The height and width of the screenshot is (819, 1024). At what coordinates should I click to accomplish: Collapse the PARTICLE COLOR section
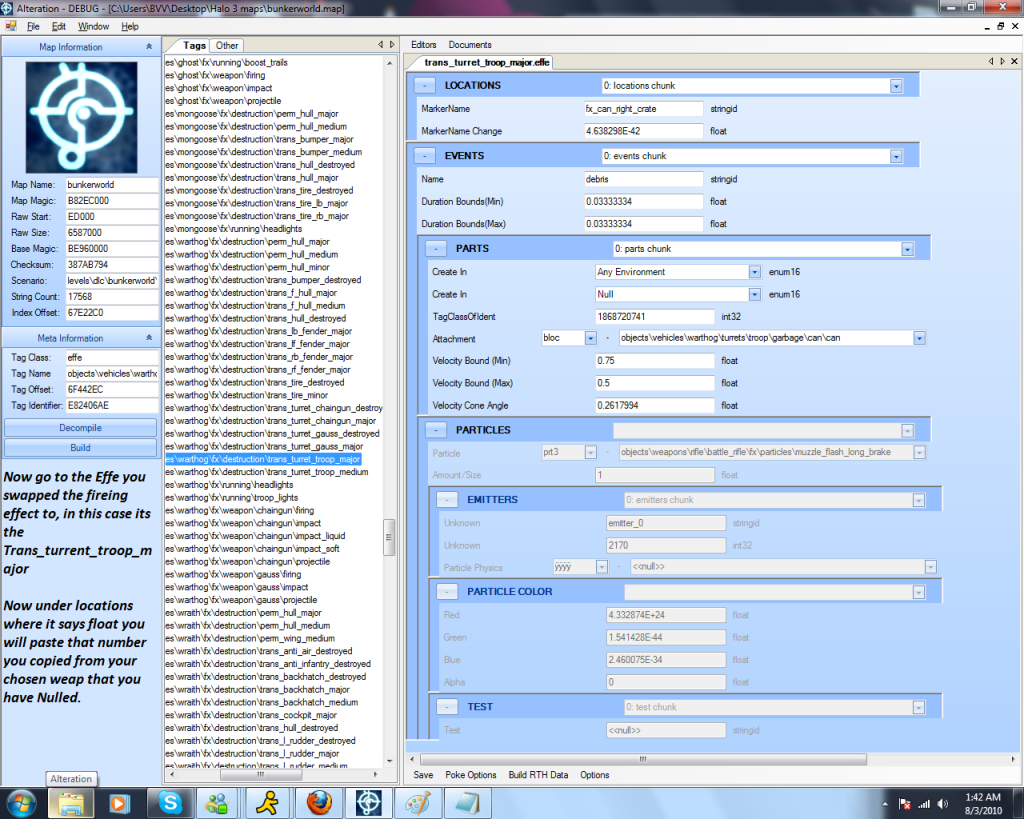pos(447,592)
